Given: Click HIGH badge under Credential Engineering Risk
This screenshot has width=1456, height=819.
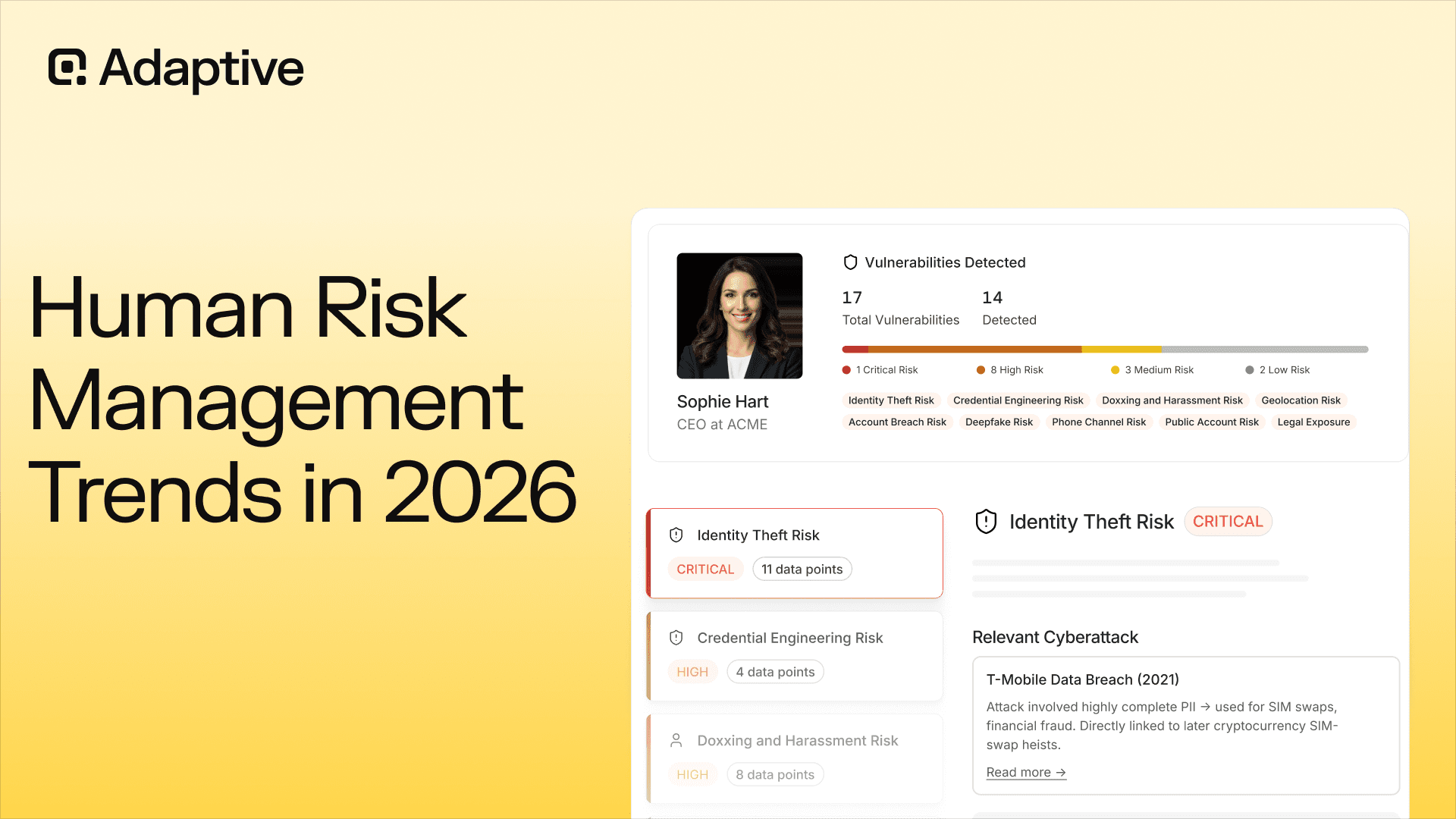Looking at the screenshot, I should pyautogui.click(x=692, y=672).
